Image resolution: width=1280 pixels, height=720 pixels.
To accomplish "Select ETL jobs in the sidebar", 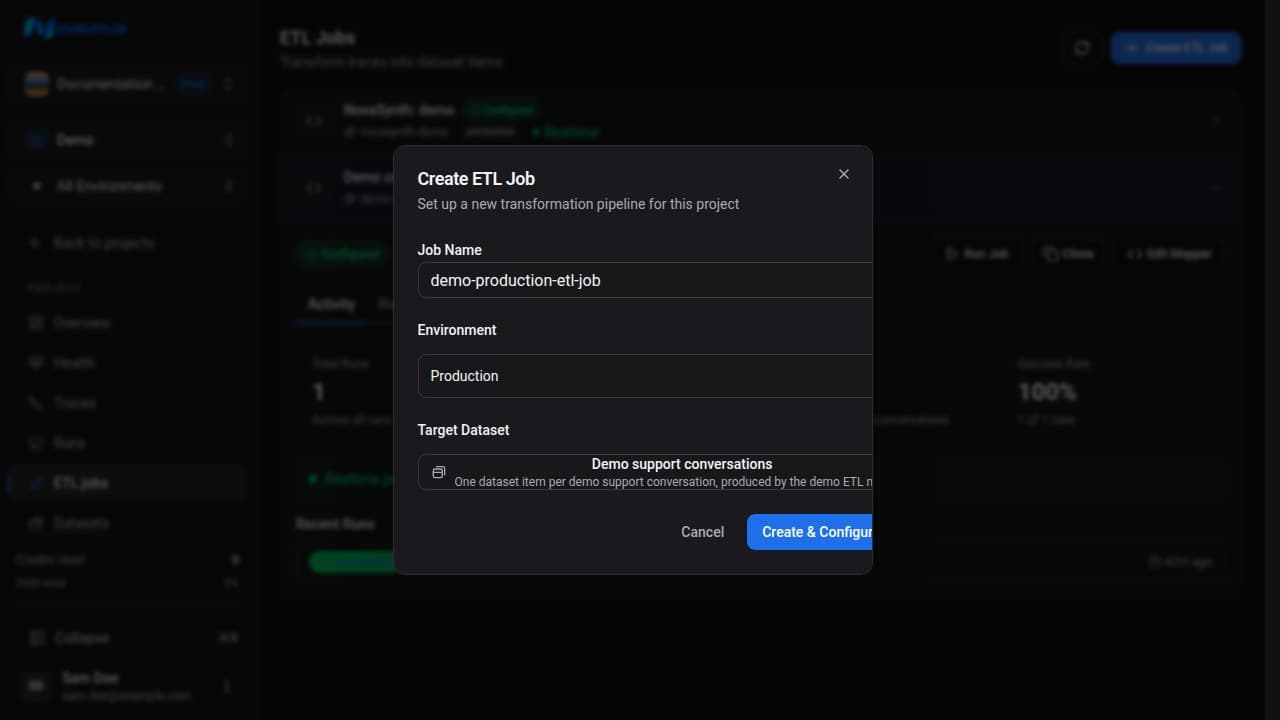I will pyautogui.click(x=128, y=483).
